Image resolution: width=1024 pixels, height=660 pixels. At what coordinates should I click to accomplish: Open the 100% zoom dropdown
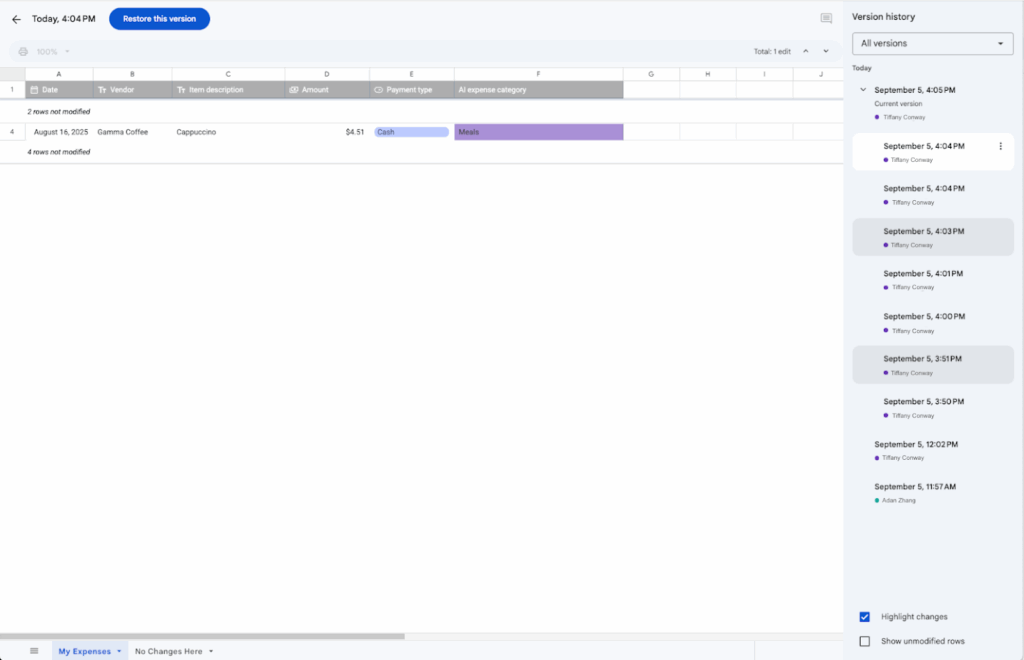point(53,51)
